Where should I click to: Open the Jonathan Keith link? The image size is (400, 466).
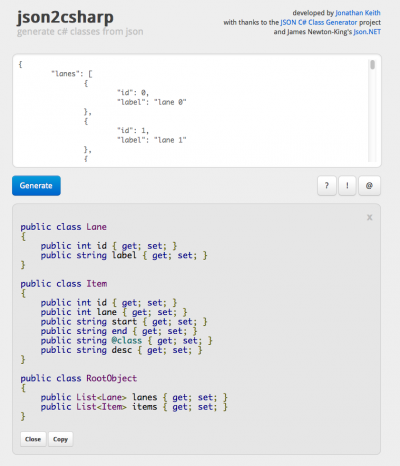tap(358, 13)
